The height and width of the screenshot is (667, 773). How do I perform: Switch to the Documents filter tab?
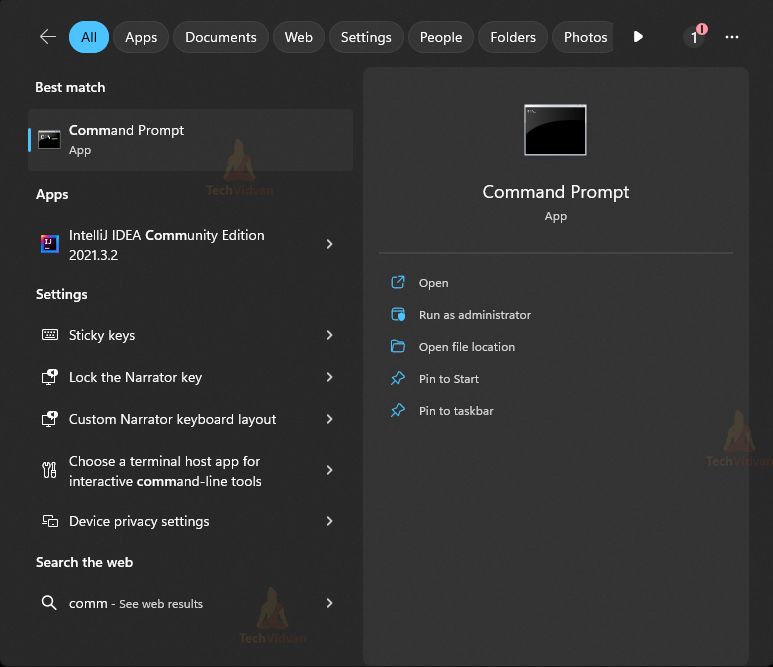[220, 37]
